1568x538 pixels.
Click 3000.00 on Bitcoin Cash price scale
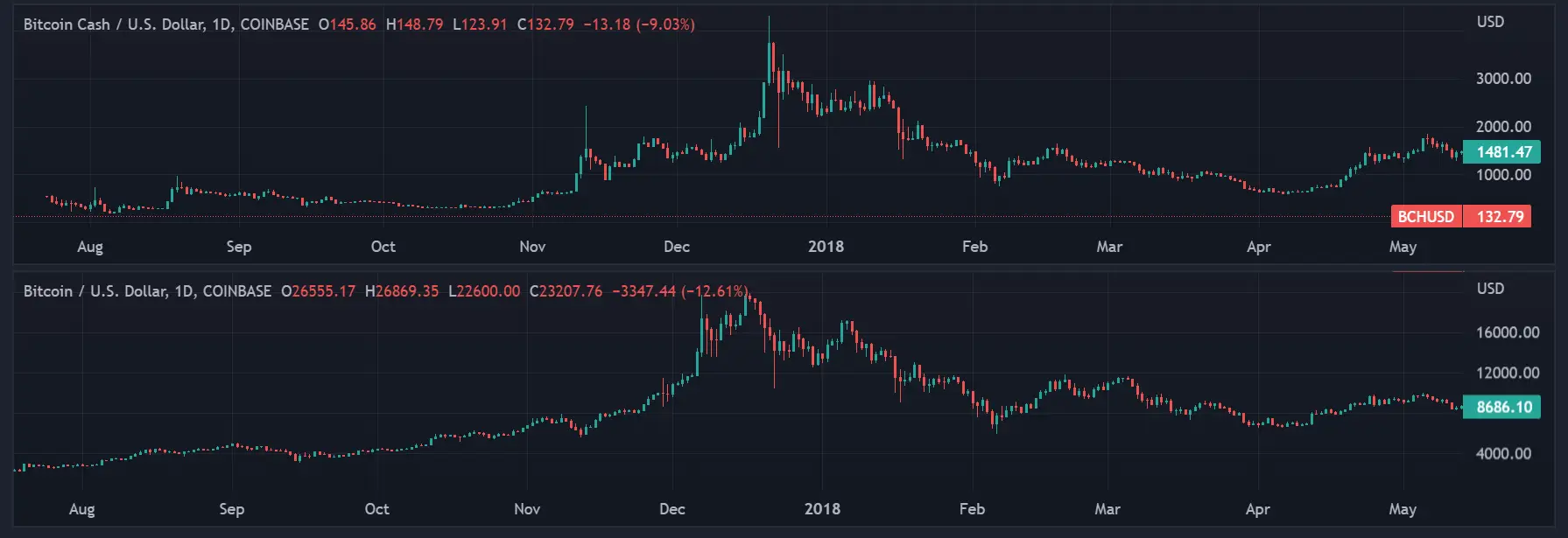[1503, 79]
